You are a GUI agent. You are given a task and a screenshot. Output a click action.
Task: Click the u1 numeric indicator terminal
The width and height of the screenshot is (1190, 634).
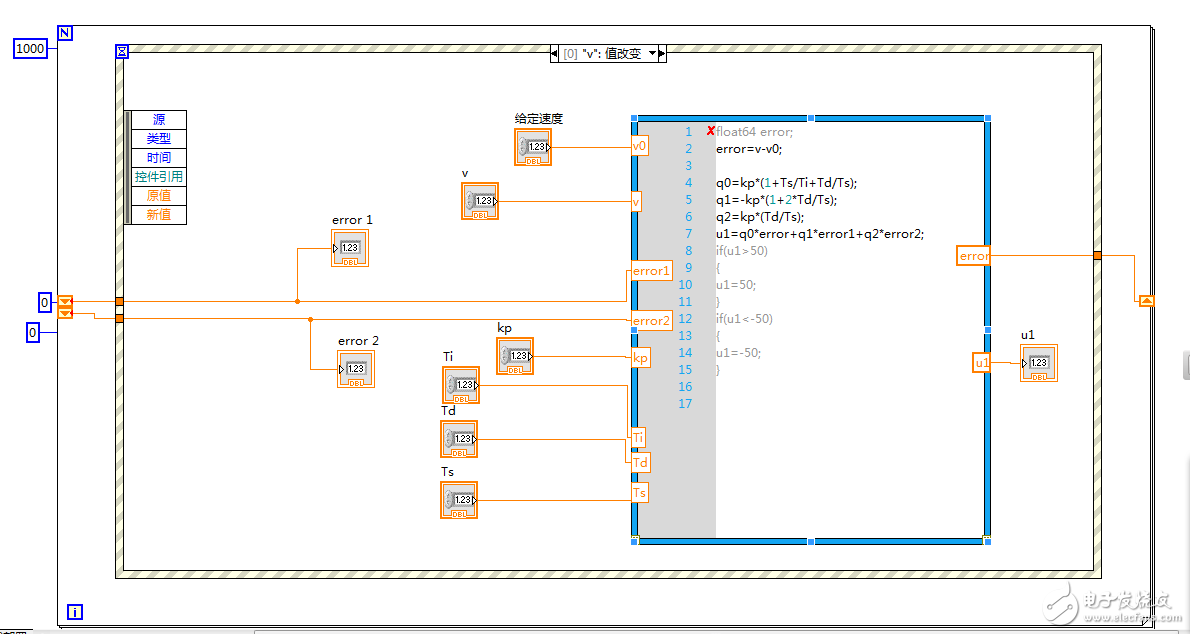pos(1039,363)
